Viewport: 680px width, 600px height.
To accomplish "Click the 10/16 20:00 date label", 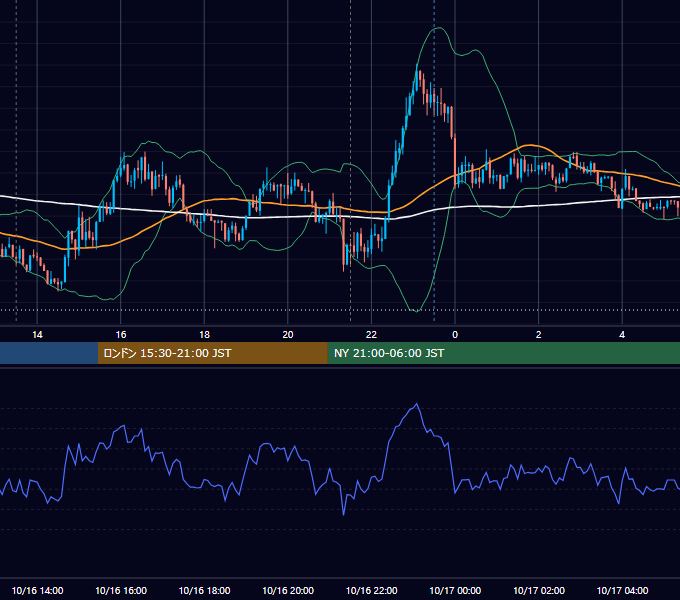I will click(x=288, y=590).
